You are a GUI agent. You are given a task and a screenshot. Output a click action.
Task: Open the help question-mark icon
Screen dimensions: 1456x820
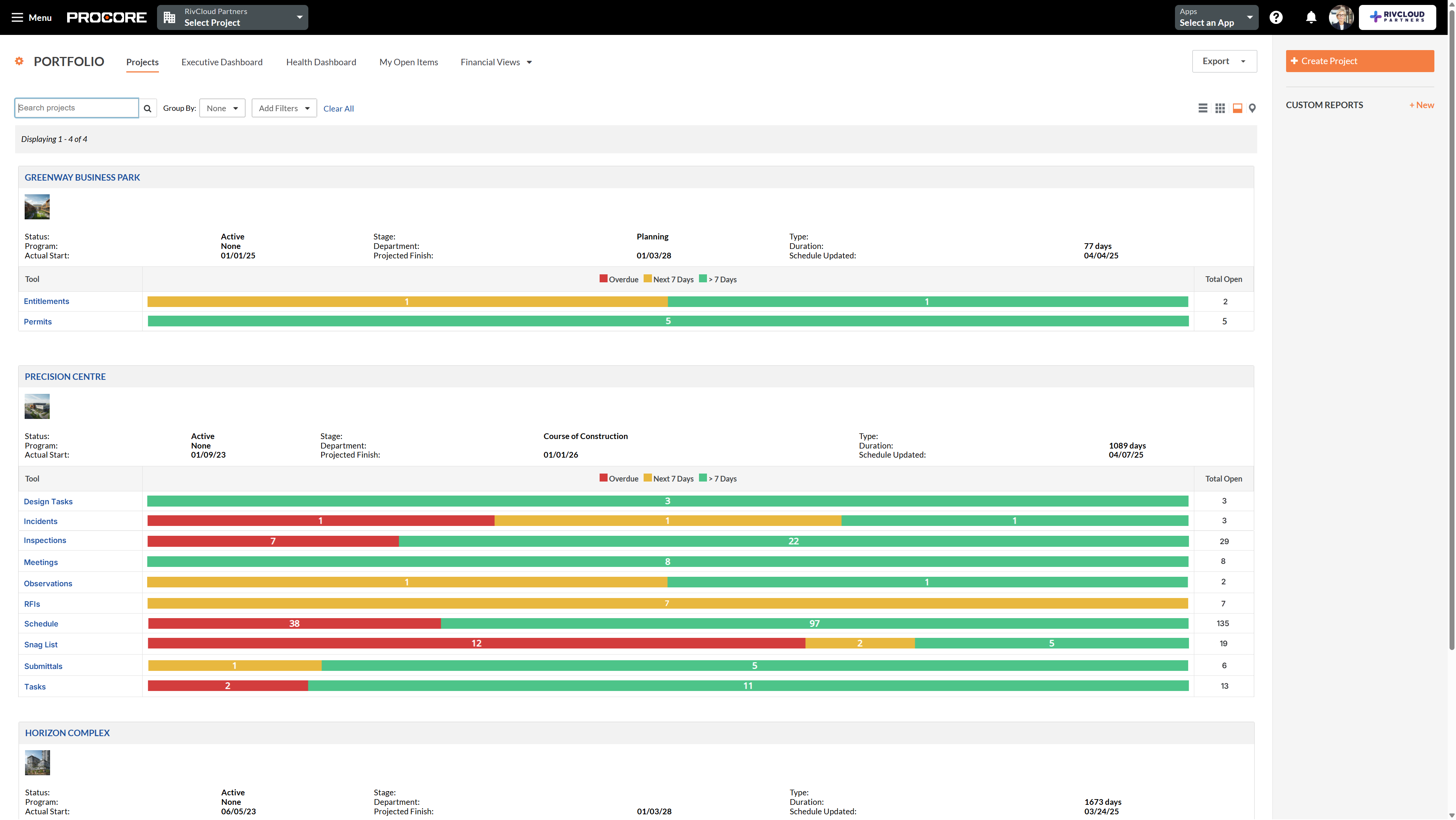pos(1276,17)
